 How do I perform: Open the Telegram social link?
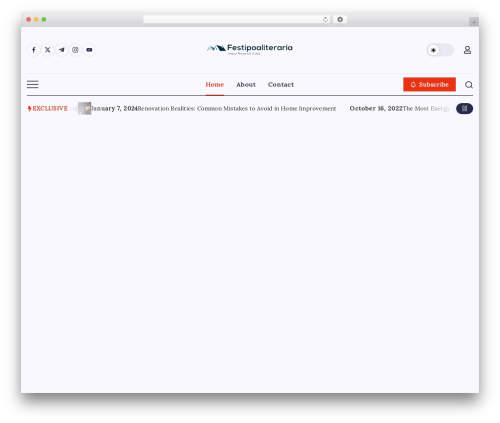62,50
